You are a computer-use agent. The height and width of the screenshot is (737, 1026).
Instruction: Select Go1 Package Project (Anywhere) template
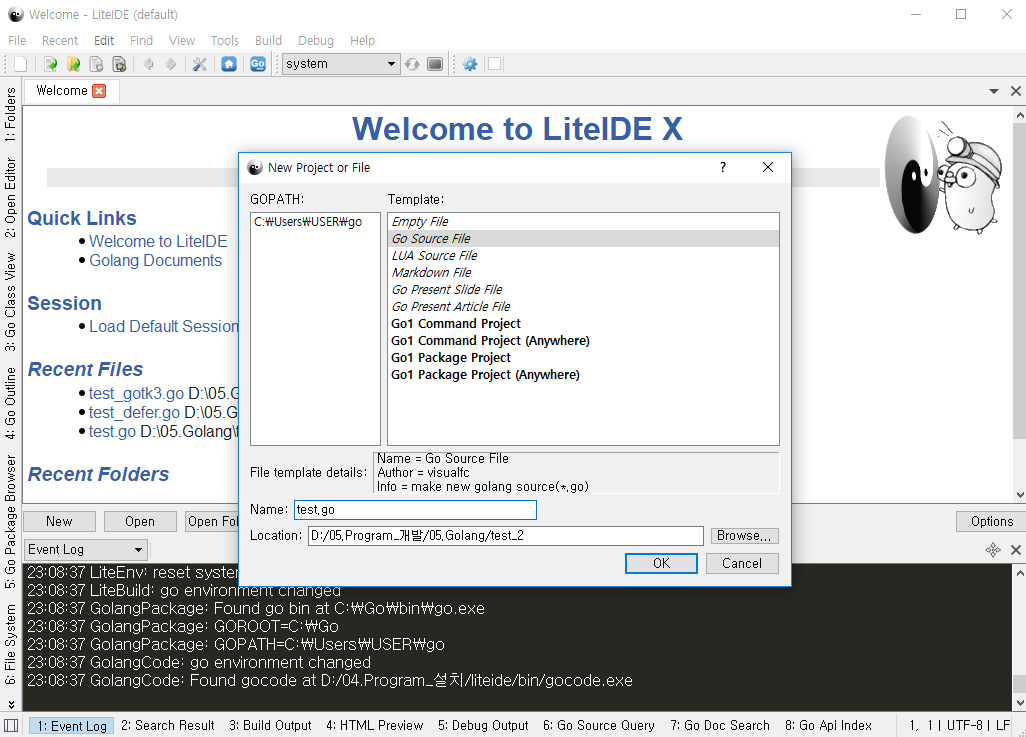click(x=582, y=374)
